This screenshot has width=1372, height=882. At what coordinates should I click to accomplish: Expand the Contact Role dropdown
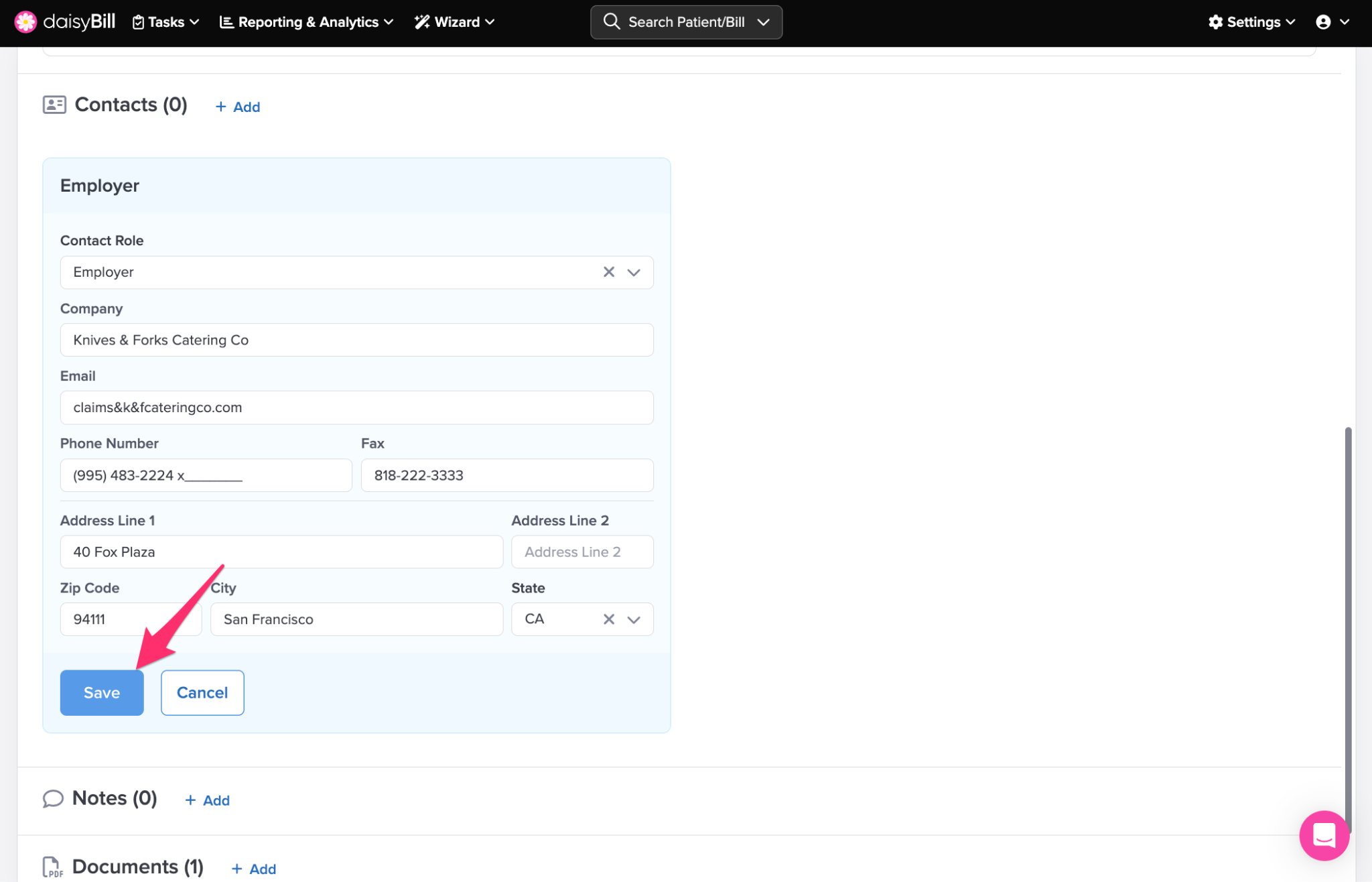pos(634,272)
